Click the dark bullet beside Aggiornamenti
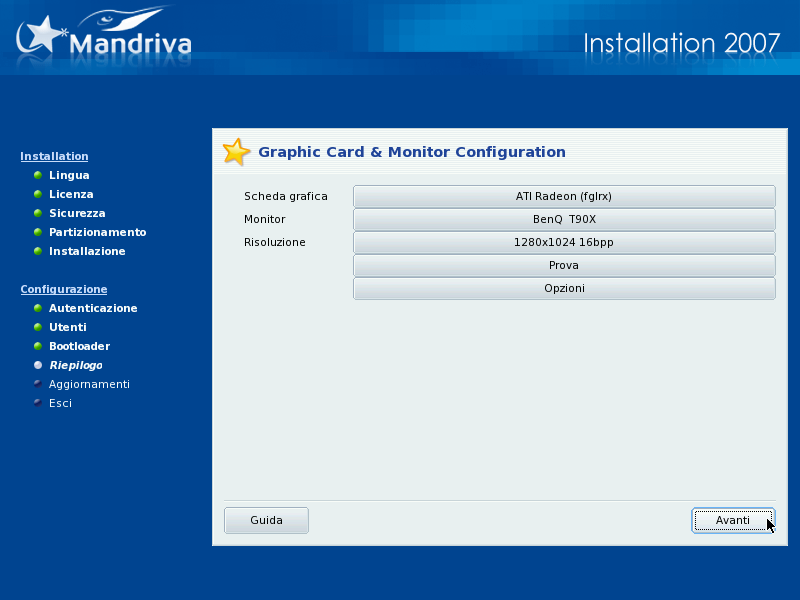This screenshot has height=600, width=800. click(x=38, y=384)
